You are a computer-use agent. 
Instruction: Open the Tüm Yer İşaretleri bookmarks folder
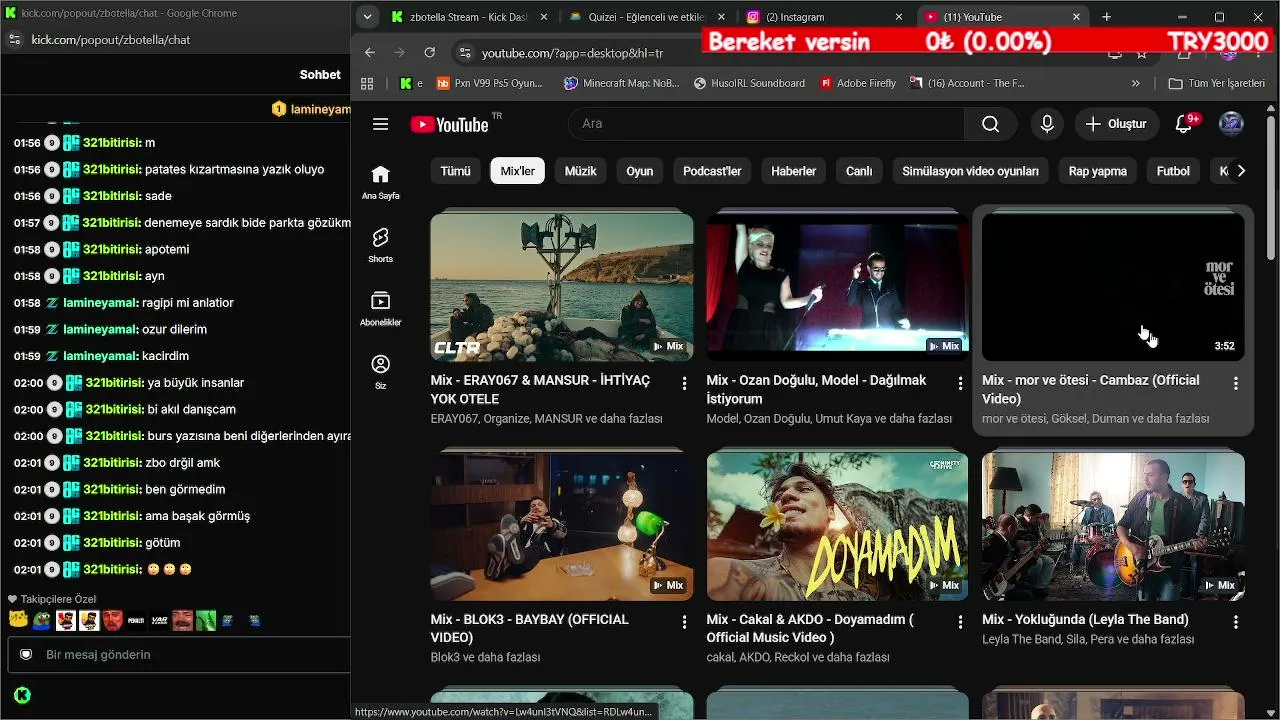pyautogui.click(x=1217, y=83)
